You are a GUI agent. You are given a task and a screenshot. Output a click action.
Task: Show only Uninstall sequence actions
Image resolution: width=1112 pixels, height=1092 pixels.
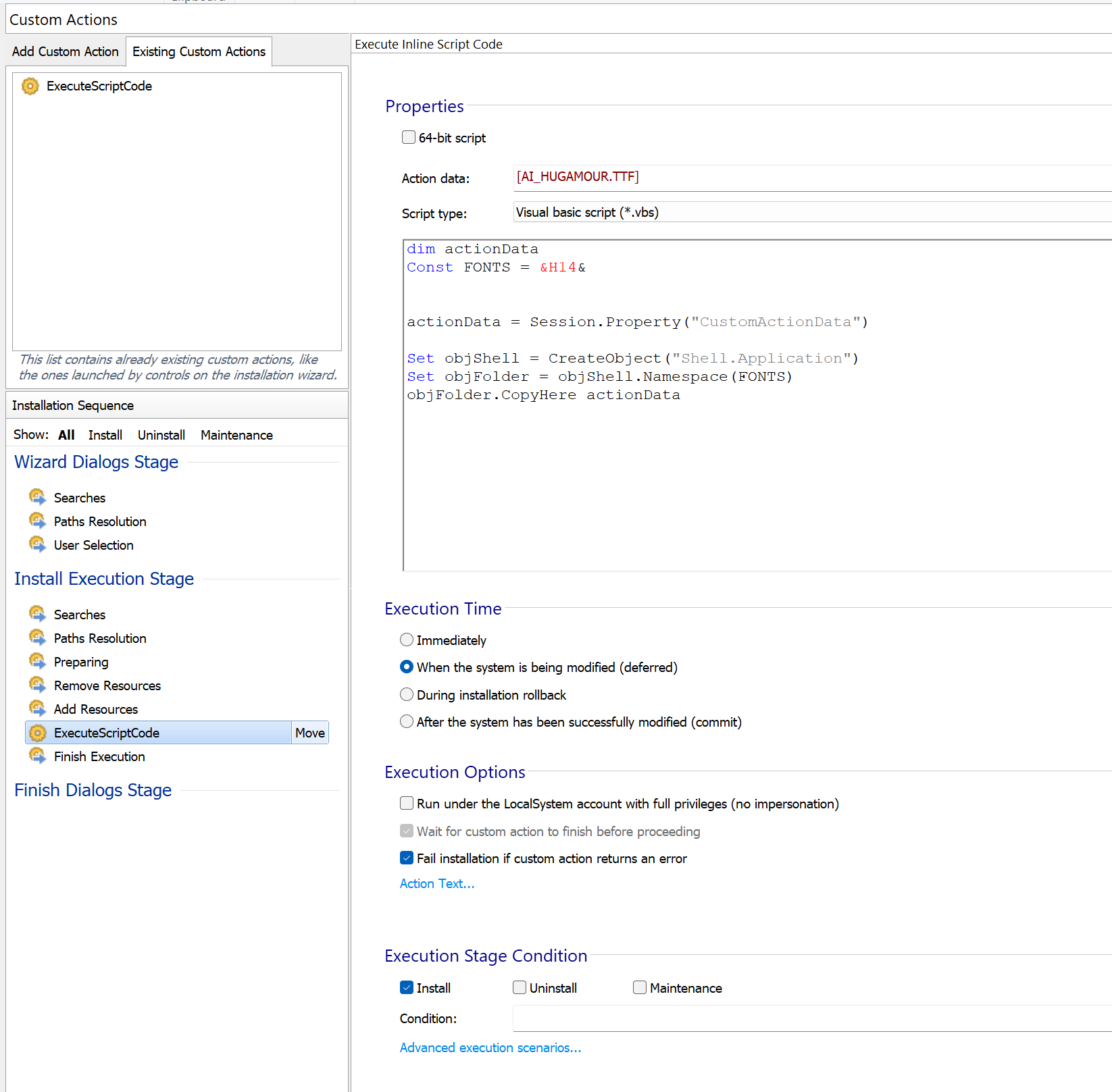161,436
